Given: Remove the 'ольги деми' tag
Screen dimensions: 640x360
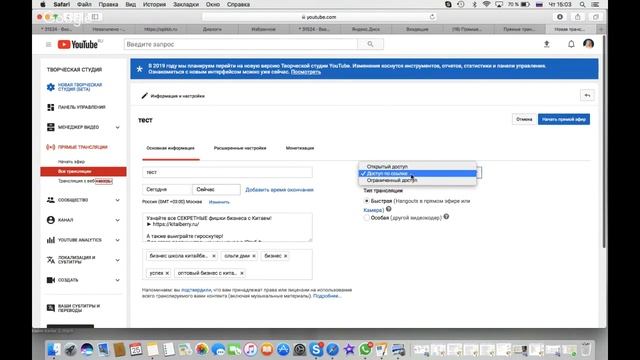Looking at the screenshot, I should [x=254, y=256].
